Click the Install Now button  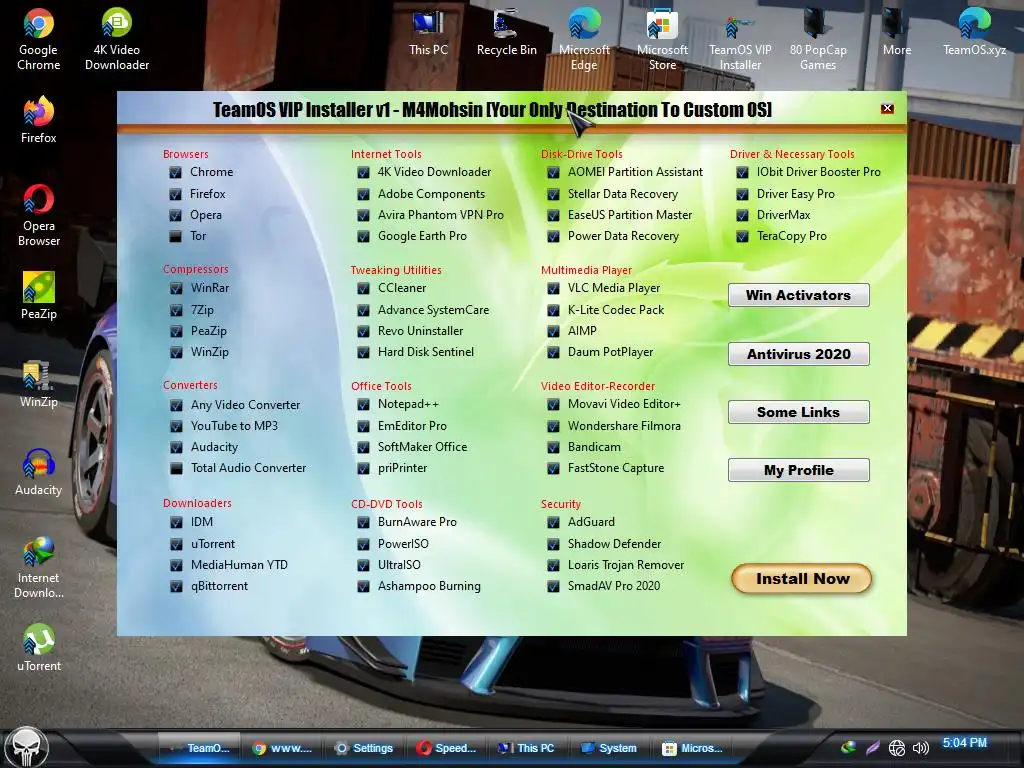pyautogui.click(x=802, y=579)
